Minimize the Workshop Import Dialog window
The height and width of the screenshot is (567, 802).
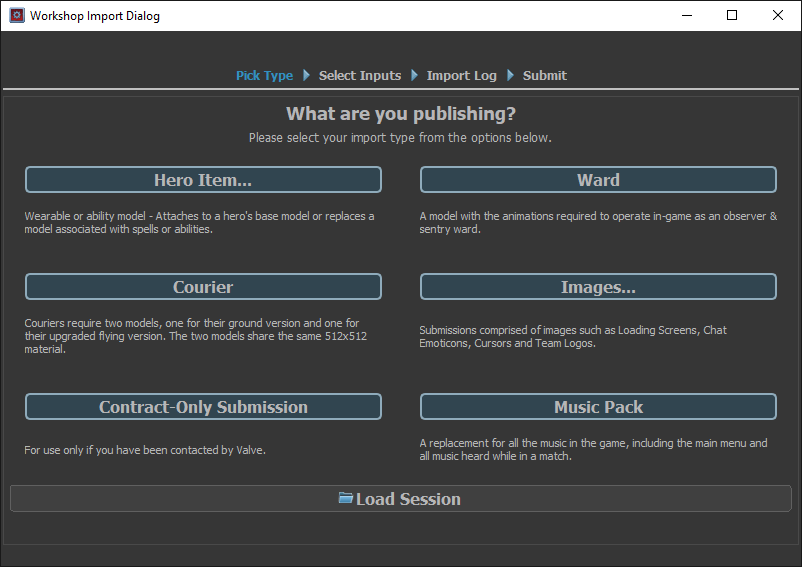(x=686, y=16)
